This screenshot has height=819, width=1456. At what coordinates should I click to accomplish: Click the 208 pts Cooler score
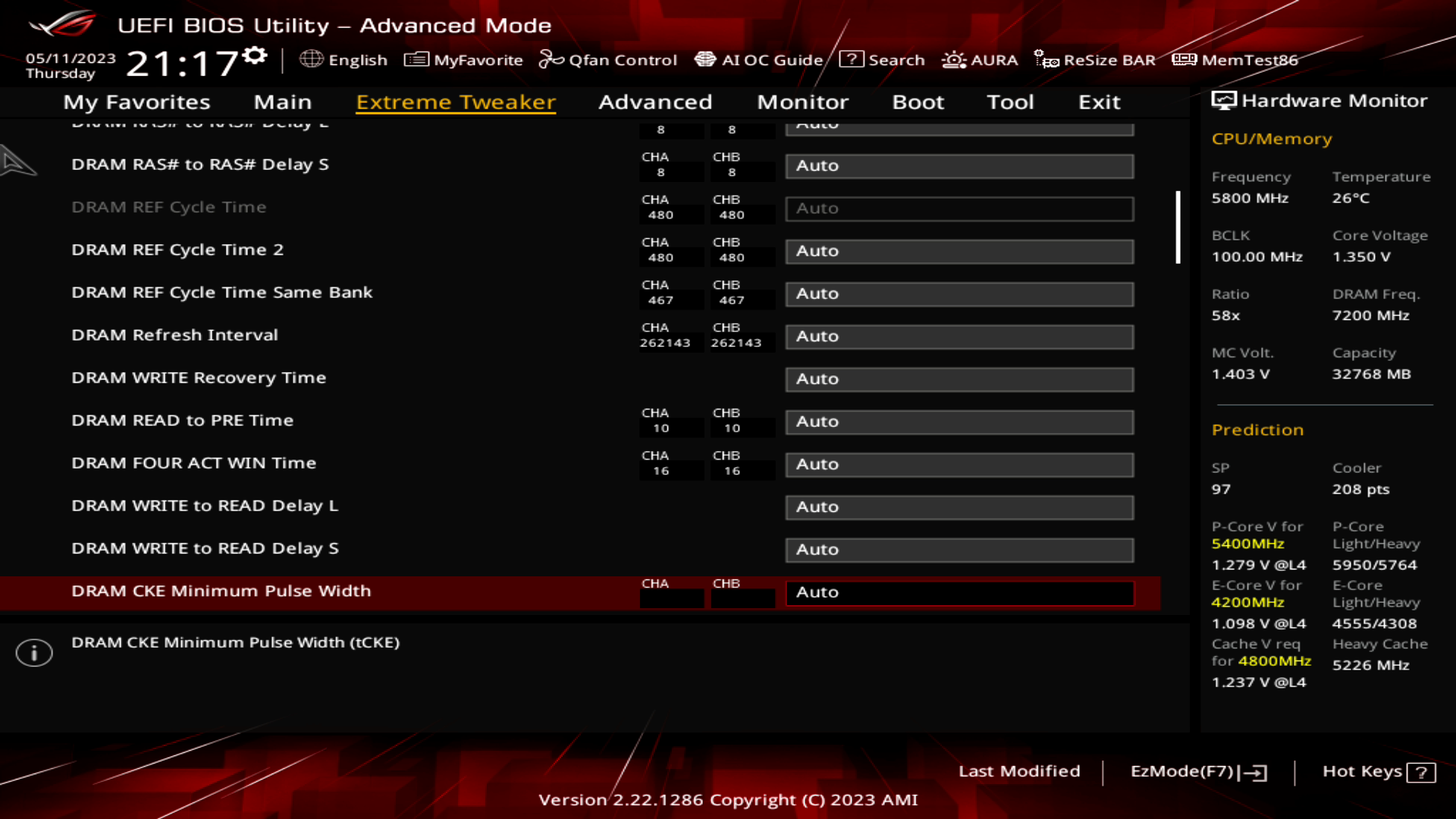click(x=1360, y=489)
